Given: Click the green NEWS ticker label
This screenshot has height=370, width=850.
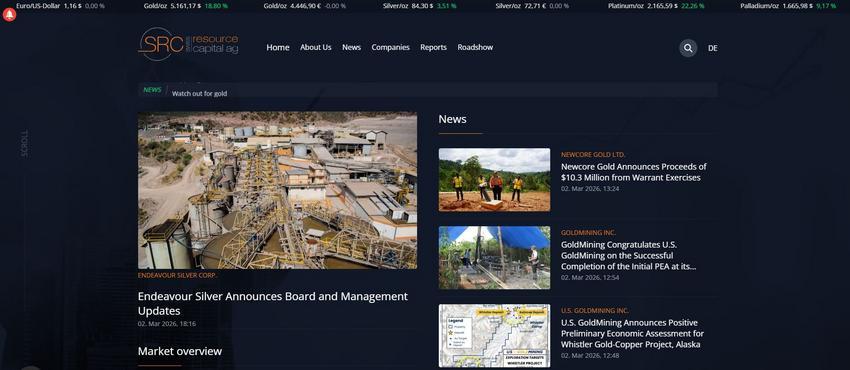Looking at the screenshot, I should 152,90.
